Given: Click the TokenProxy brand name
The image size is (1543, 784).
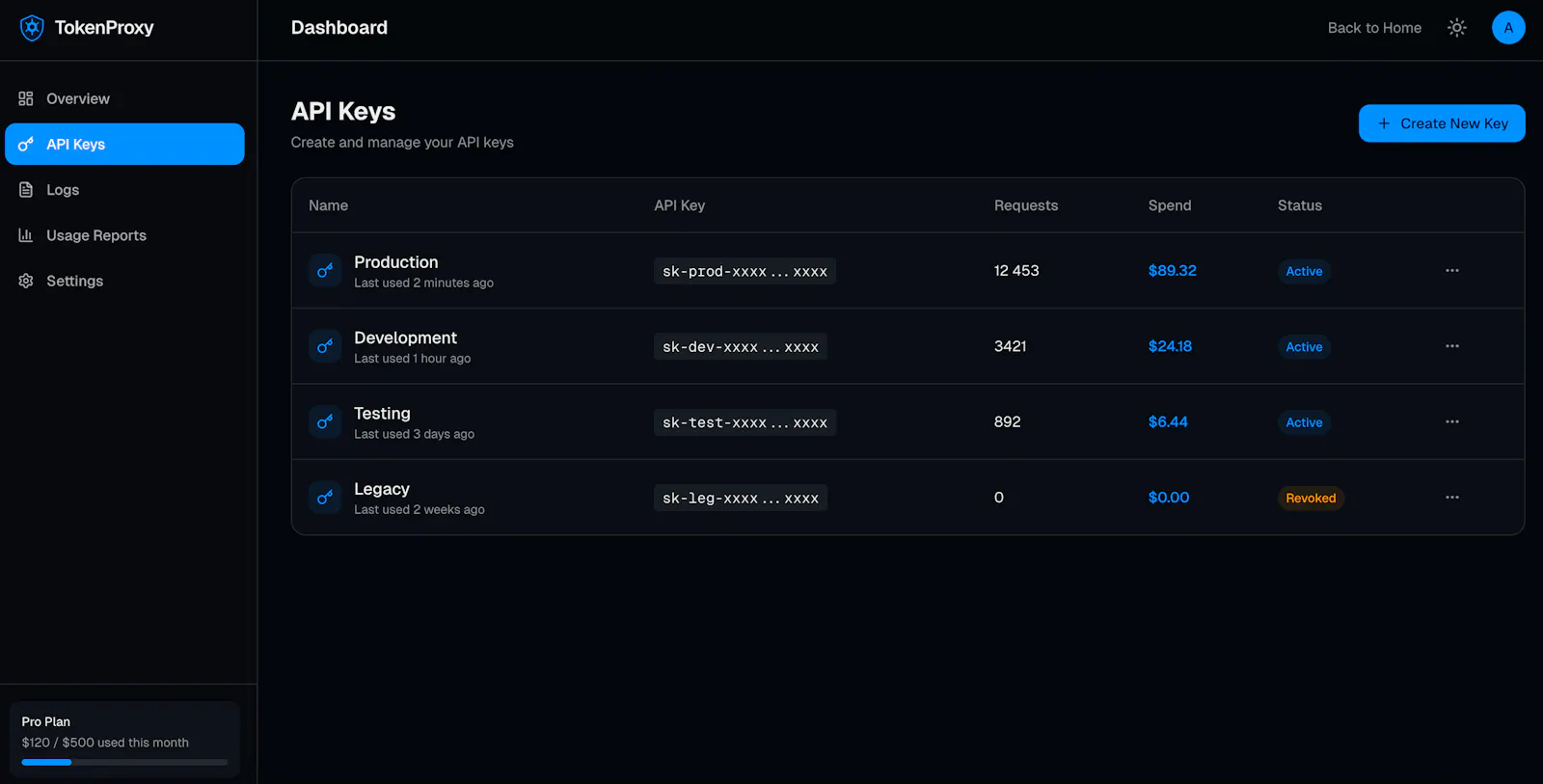Looking at the screenshot, I should coord(104,28).
